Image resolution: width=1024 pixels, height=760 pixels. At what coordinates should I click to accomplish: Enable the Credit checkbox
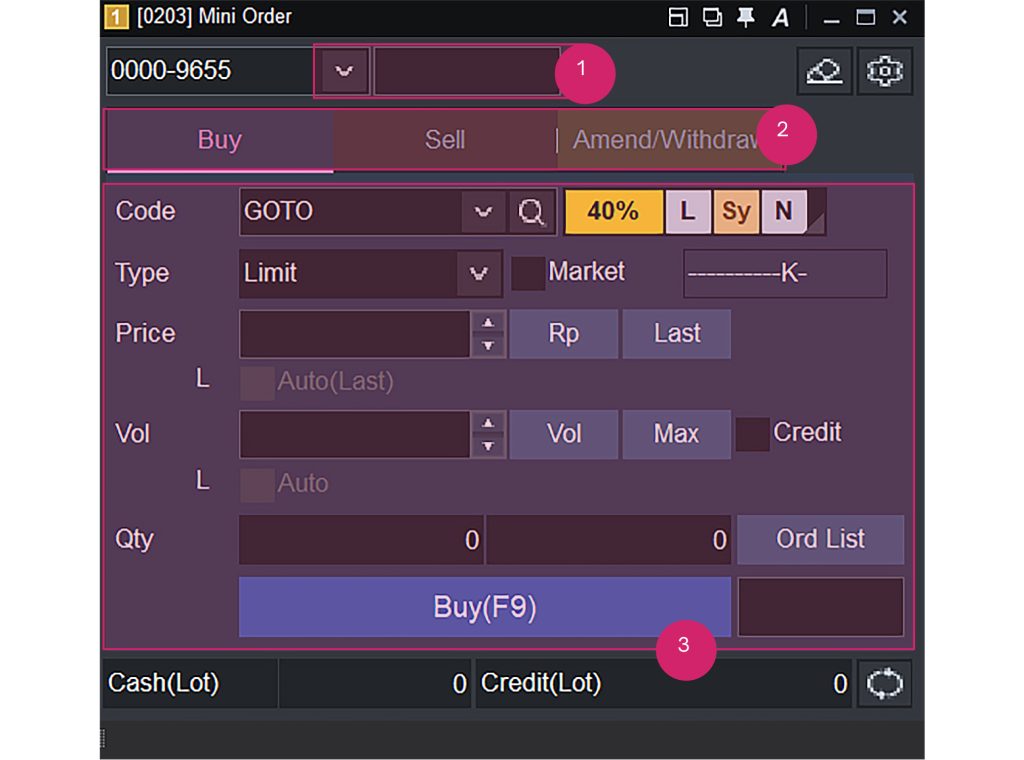(x=752, y=434)
